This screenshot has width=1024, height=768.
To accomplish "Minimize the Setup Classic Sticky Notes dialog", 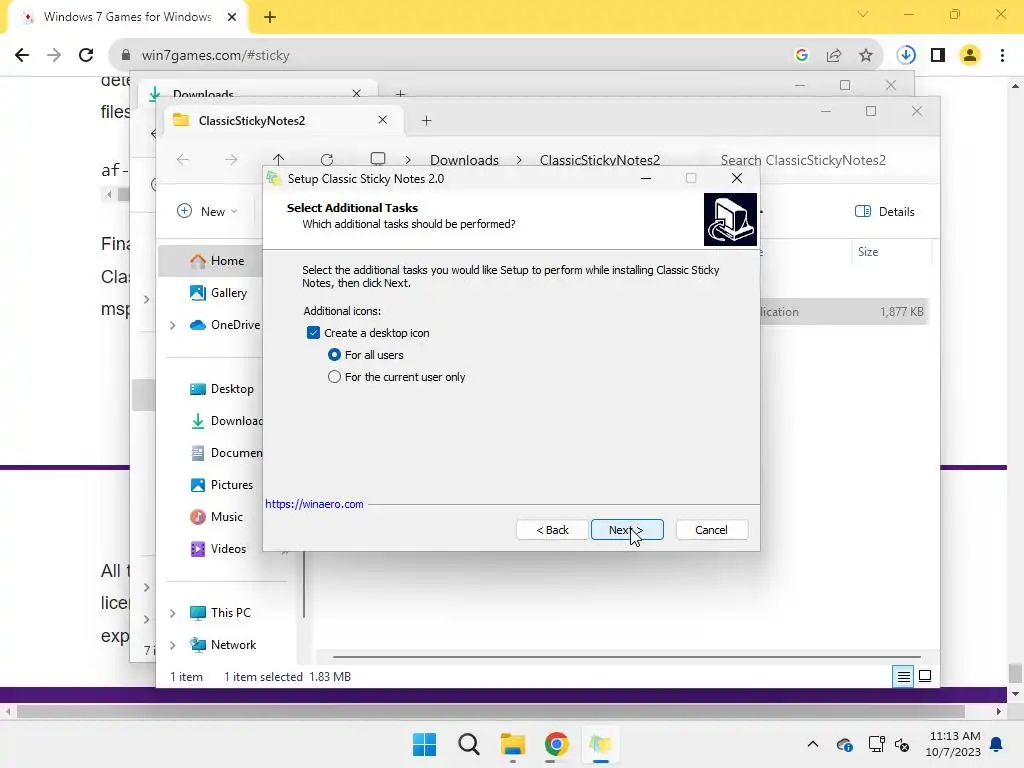I will (646, 178).
